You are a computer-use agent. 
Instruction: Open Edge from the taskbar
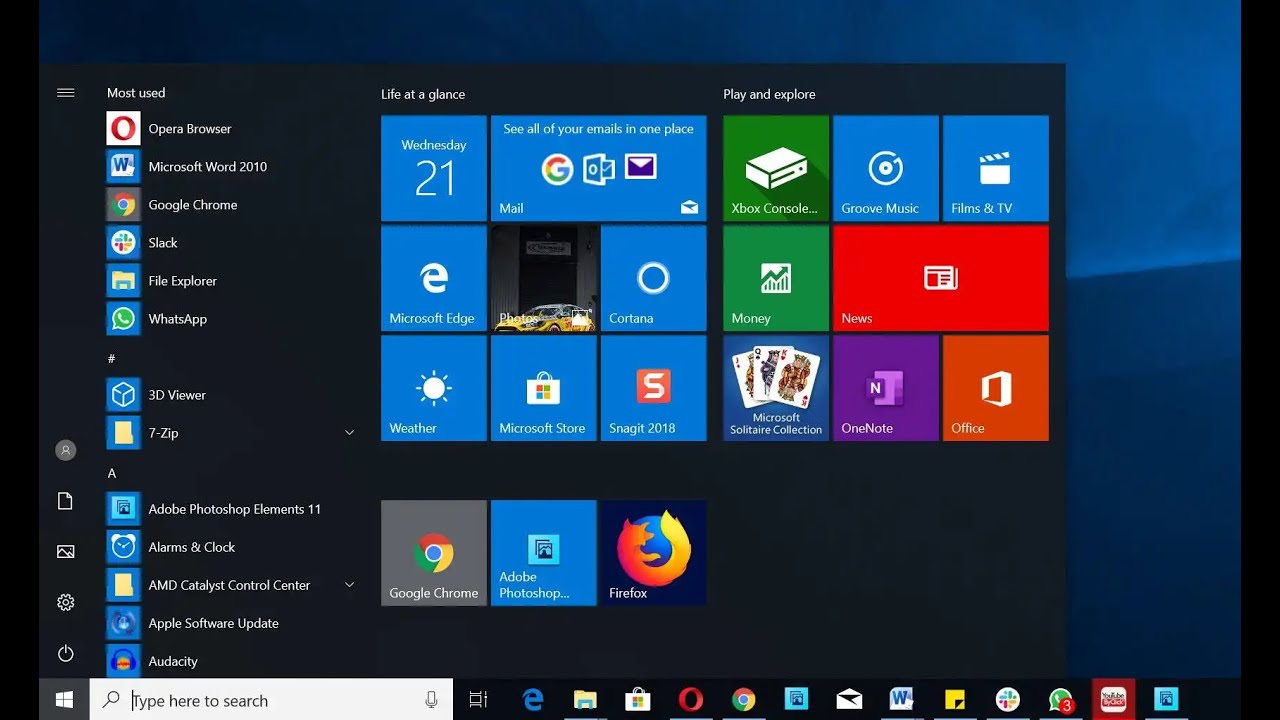tap(532, 700)
